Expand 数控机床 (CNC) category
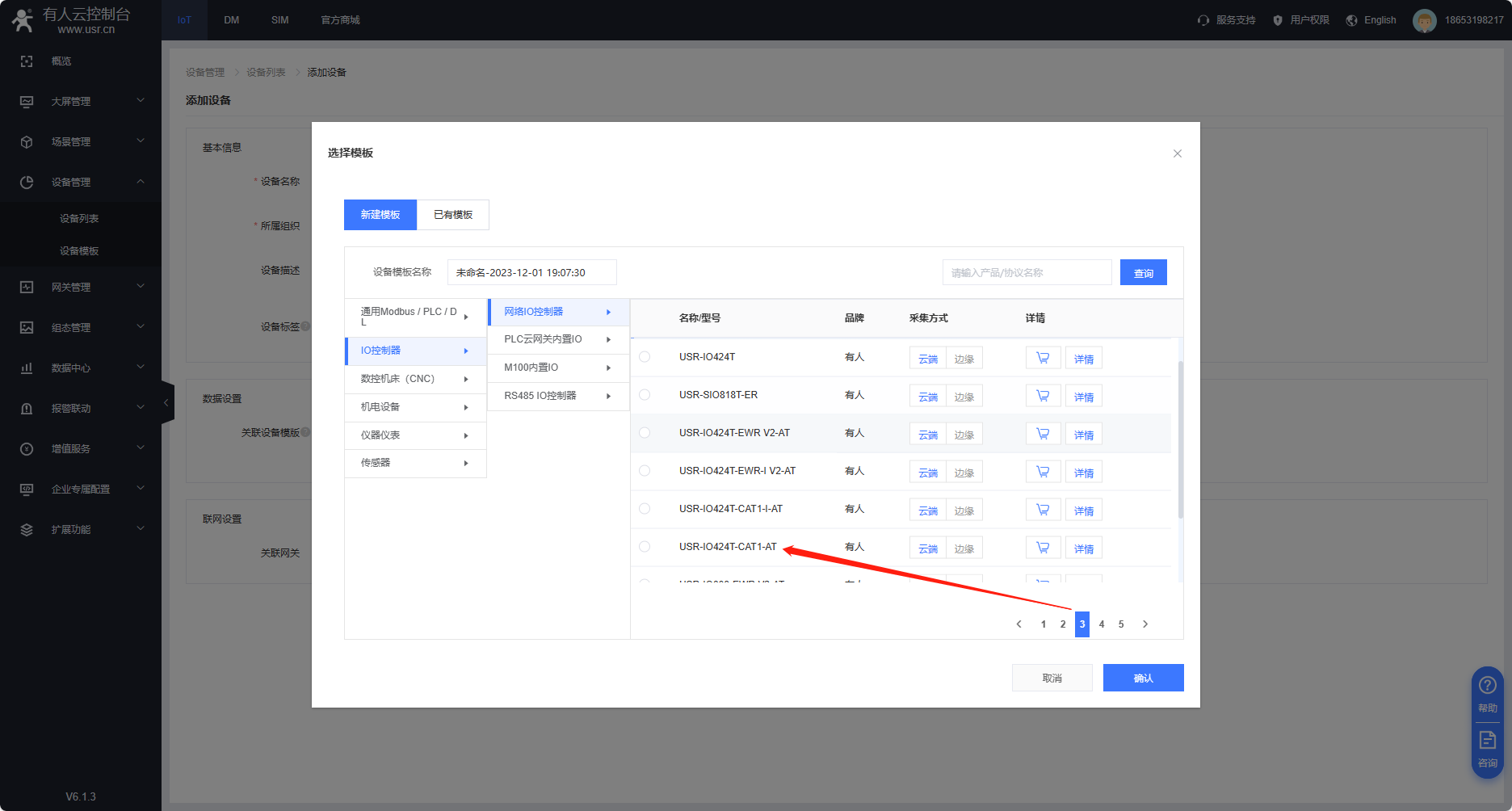Viewport: 1512px width, 811px height. click(x=415, y=379)
